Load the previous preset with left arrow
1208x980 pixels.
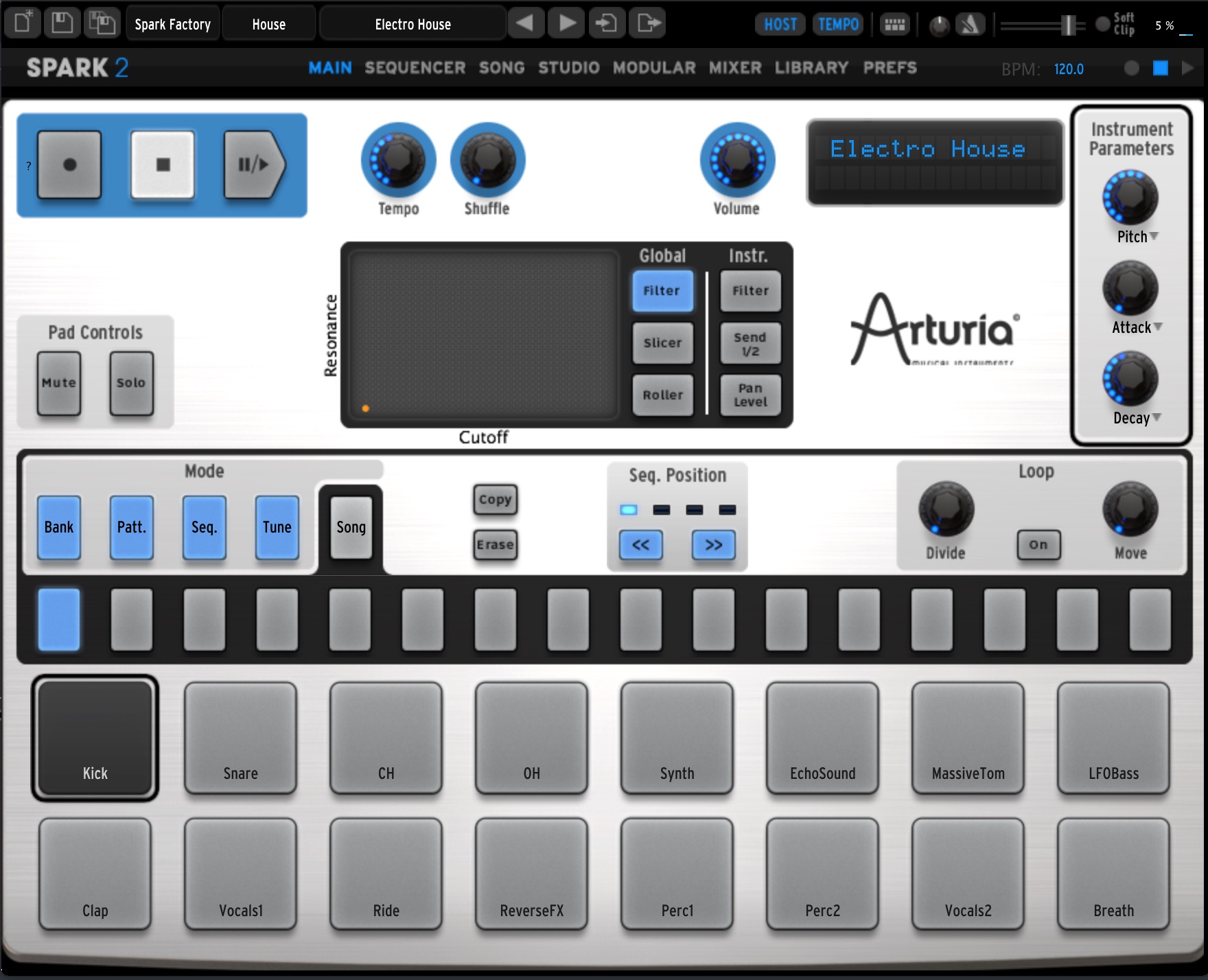tap(526, 23)
